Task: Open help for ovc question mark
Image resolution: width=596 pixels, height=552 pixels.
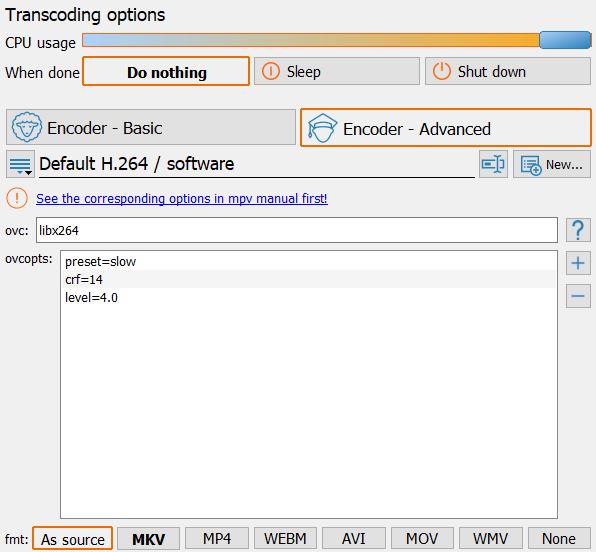Action: [x=578, y=230]
